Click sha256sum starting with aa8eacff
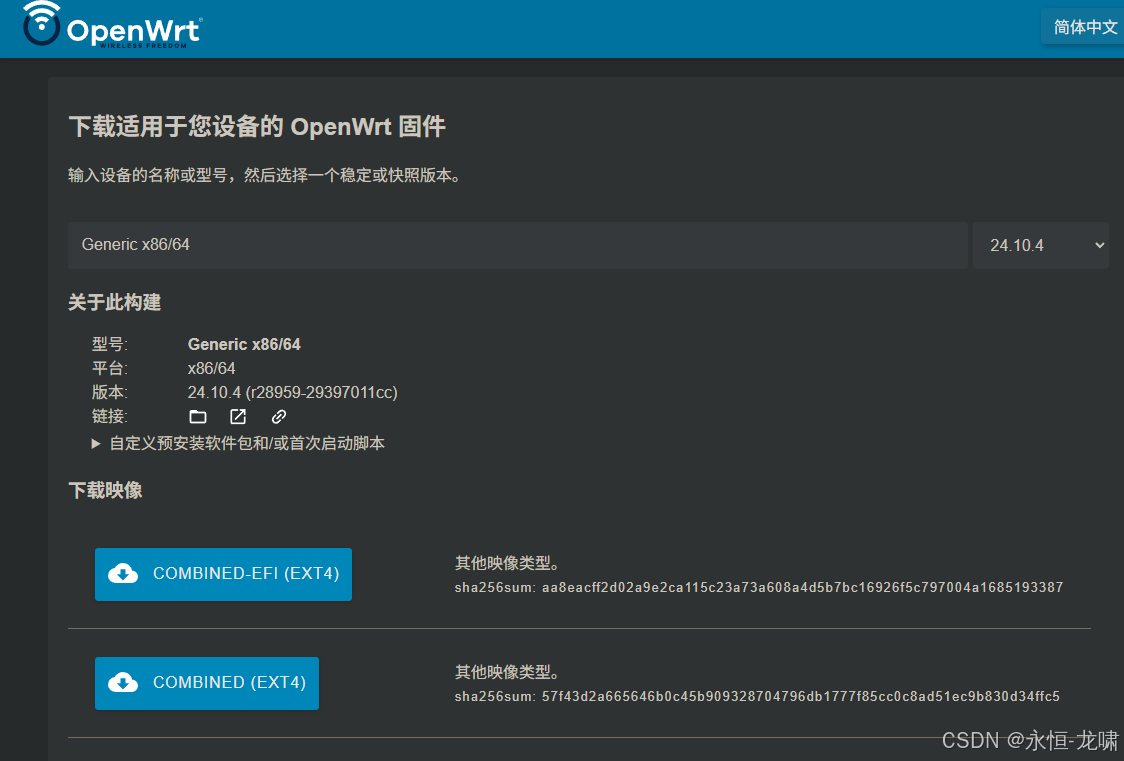This screenshot has width=1124, height=761. (x=758, y=588)
